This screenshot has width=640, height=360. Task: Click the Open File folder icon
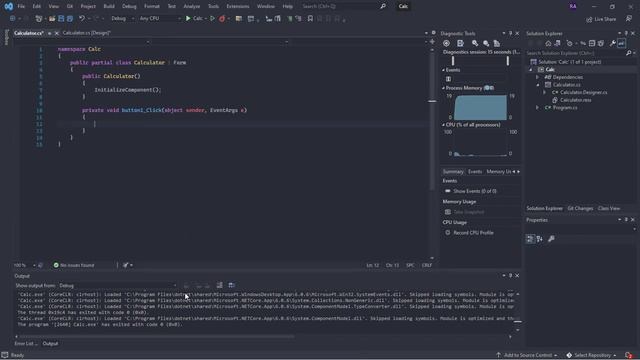click(x=52, y=18)
